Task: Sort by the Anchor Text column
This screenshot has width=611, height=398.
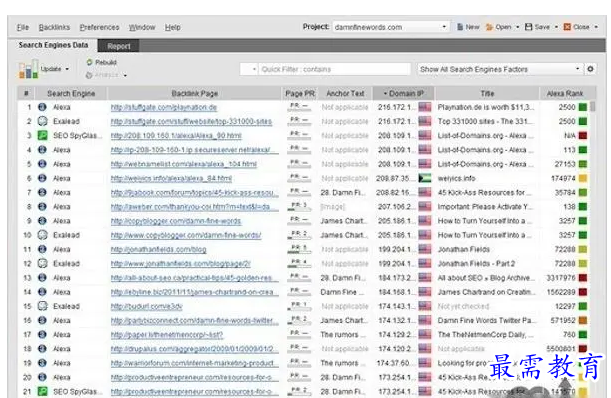Action: click(x=345, y=94)
